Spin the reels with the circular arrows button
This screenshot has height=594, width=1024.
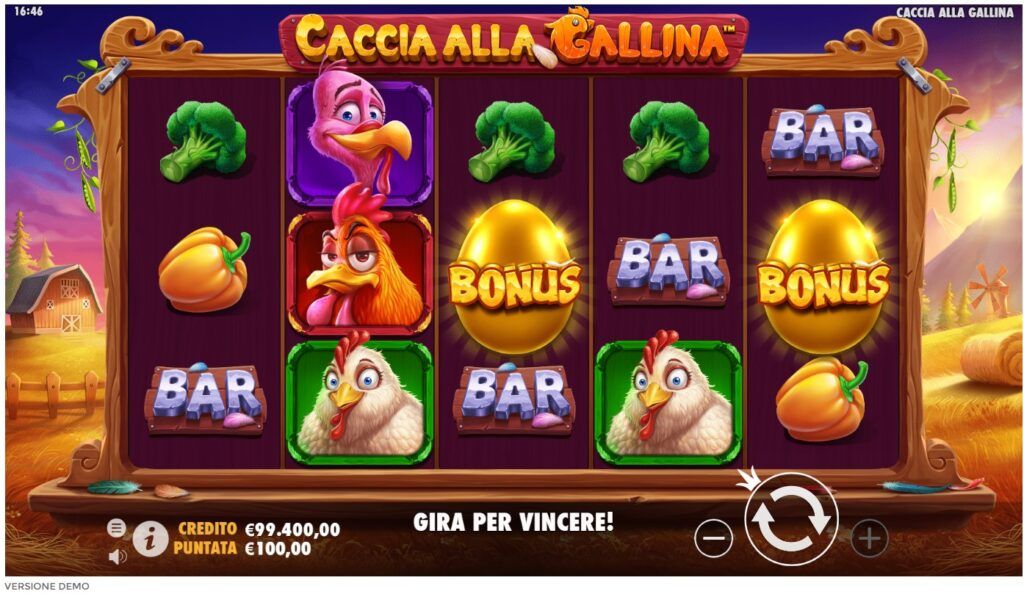tap(791, 519)
